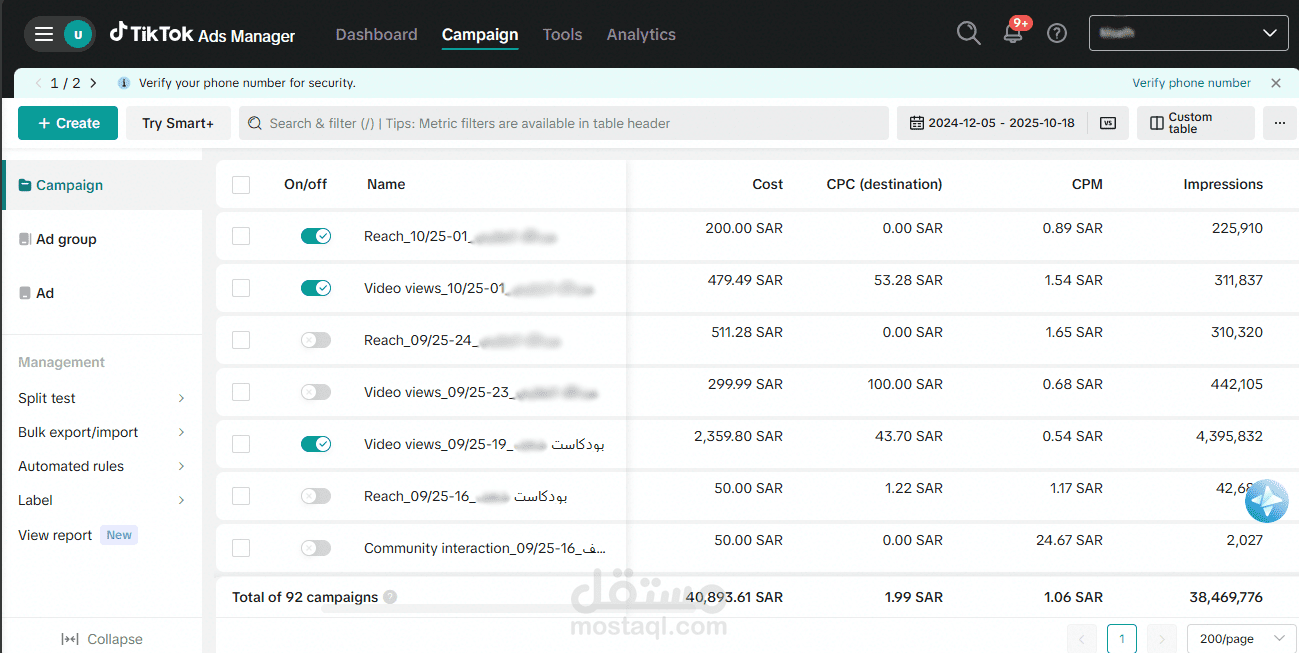Open the help question mark icon
Screen dimensions: 1299x653
1057,34
